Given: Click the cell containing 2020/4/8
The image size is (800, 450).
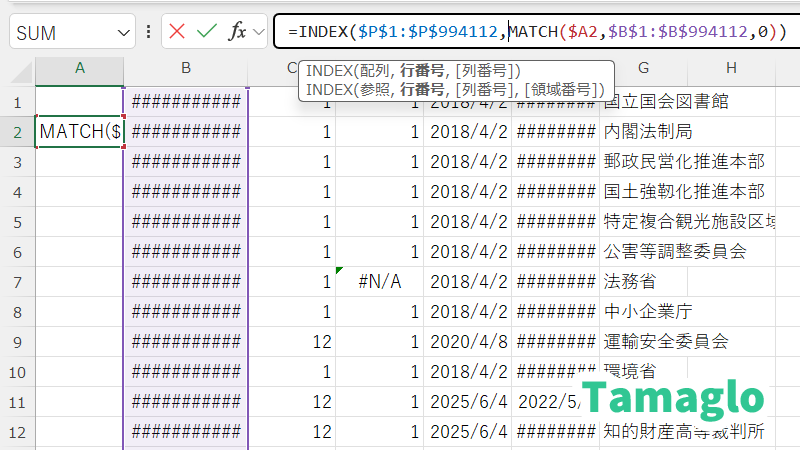Looking at the screenshot, I should pos(467,342).
